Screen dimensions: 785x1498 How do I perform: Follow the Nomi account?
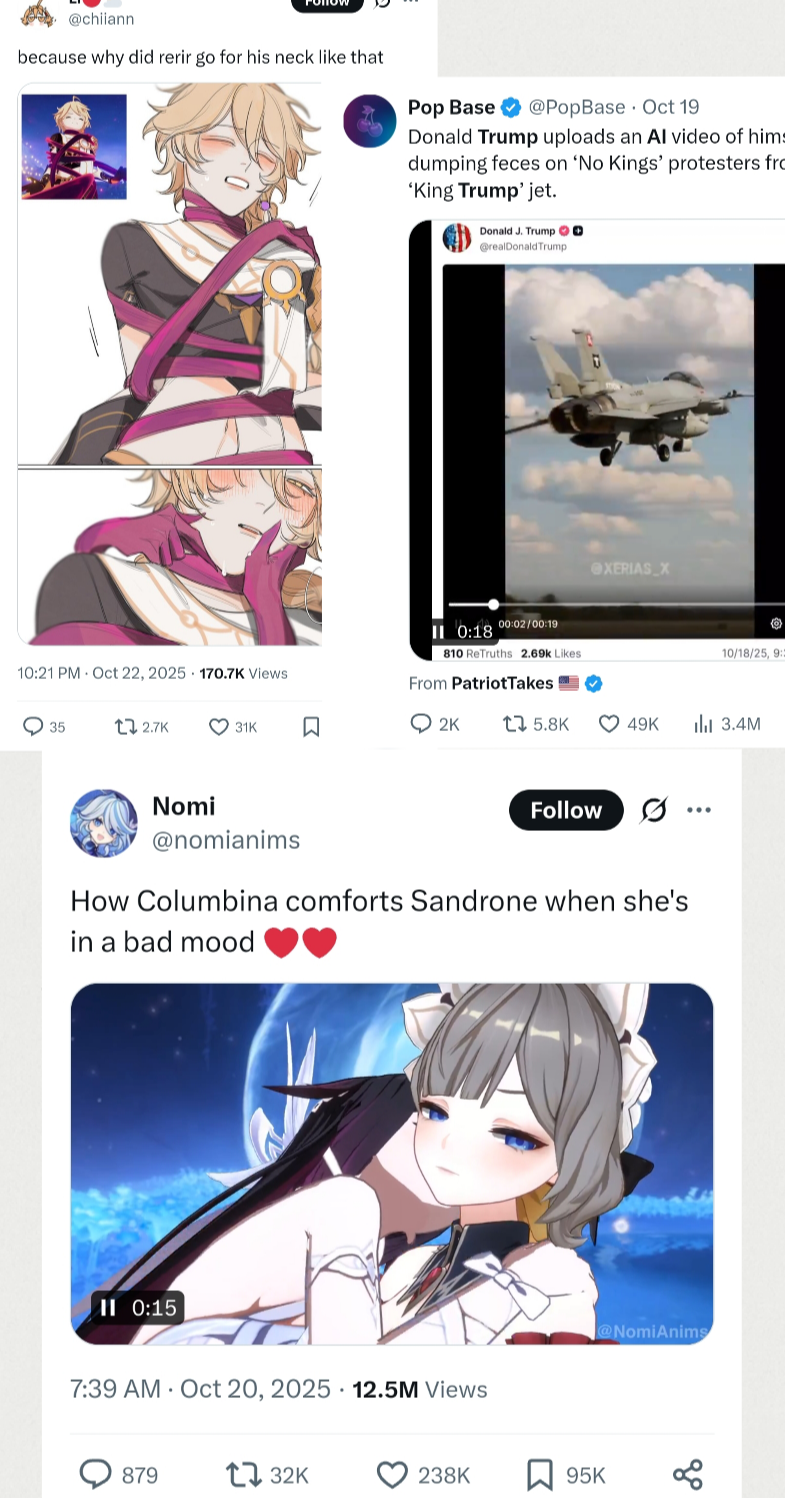(x=566, y=810)
